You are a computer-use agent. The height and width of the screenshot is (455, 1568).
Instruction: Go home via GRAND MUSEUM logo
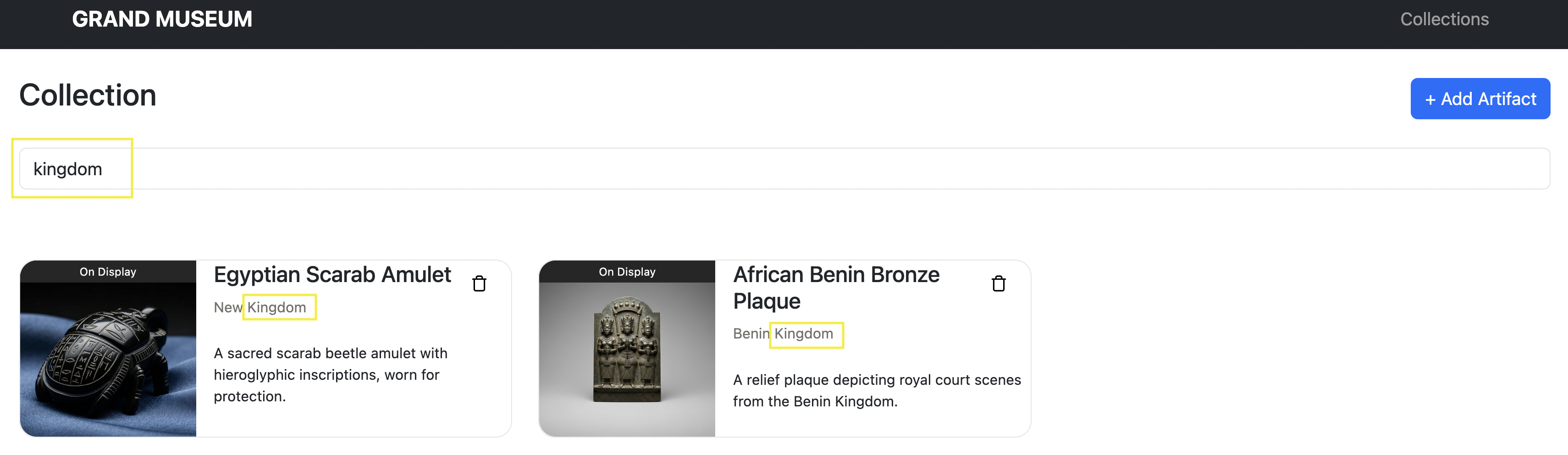coord(162,19)
